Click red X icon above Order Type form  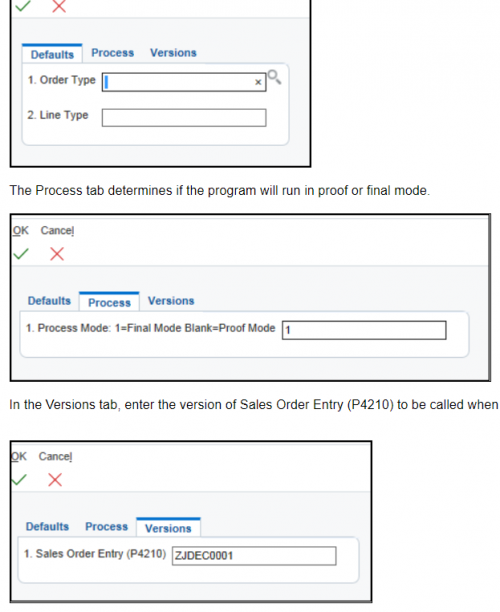(59, 5)
